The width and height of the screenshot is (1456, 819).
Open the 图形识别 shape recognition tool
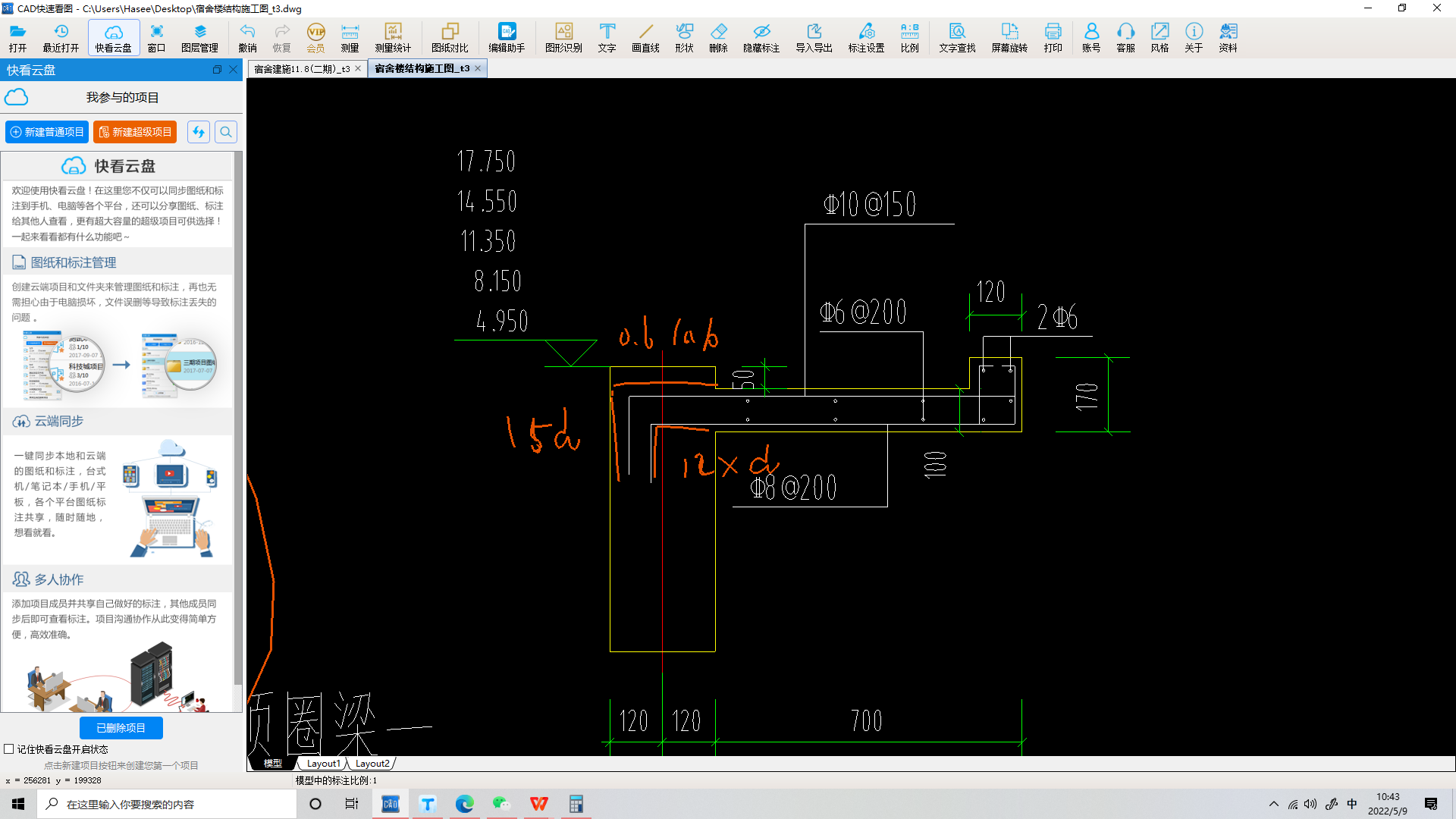[563, 37]
